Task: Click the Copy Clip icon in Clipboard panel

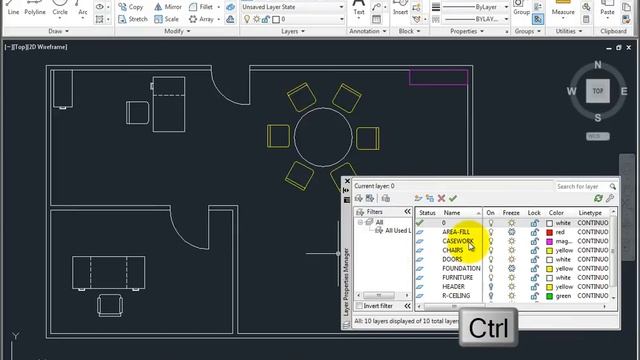Action: [x=626, y=7]
